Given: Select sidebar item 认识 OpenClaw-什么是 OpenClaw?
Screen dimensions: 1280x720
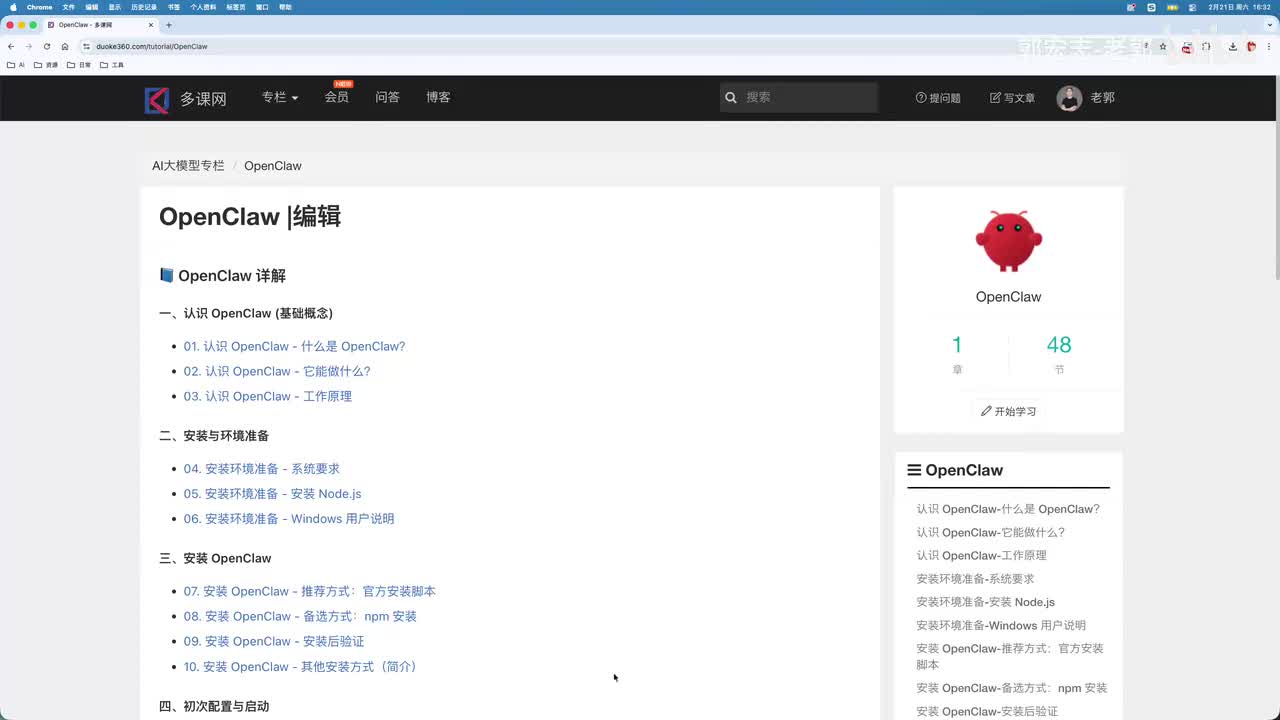Looking at the screenshot, I should point(1008,509).
